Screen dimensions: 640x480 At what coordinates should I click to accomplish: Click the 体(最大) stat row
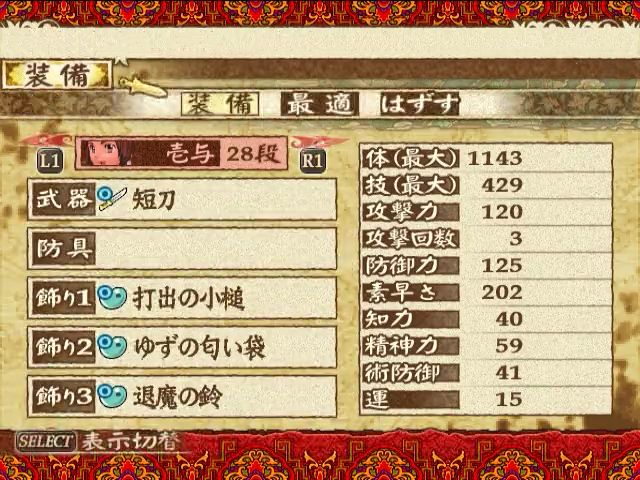click(486, 158)
